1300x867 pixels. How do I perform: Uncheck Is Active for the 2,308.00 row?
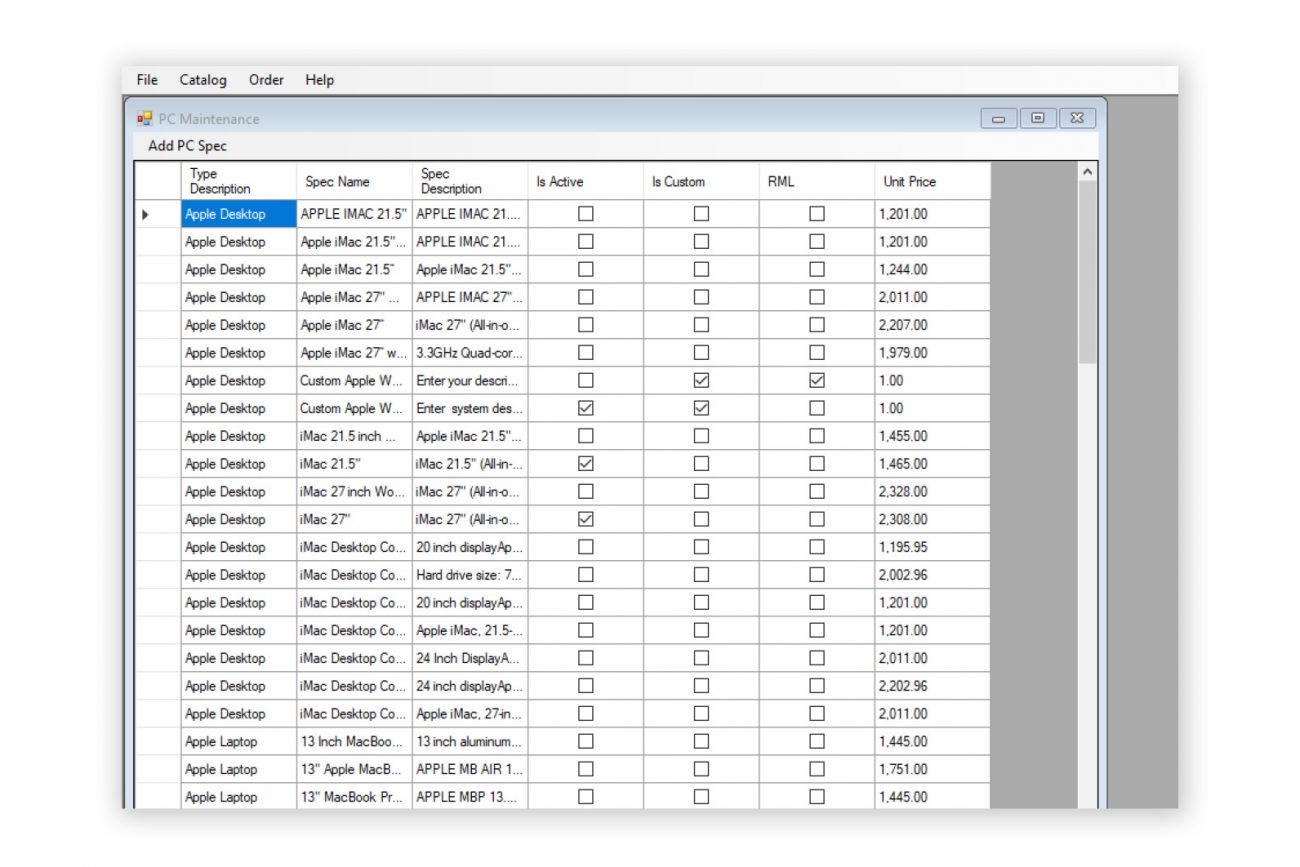[x=586, y=519]
